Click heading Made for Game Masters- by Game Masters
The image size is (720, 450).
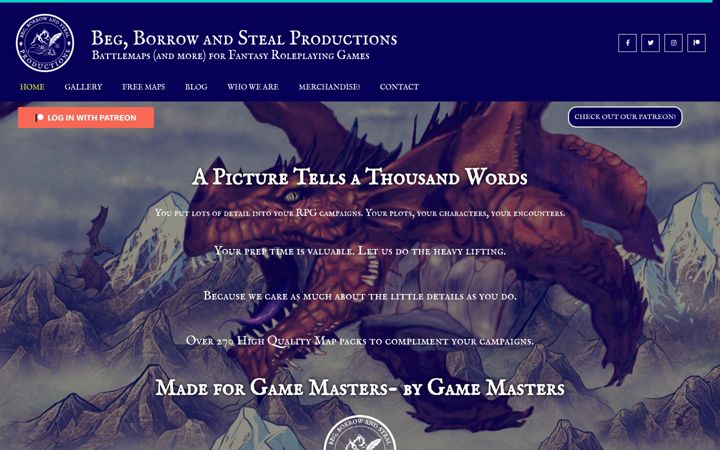pyautogui.click(x=360, y=388)
